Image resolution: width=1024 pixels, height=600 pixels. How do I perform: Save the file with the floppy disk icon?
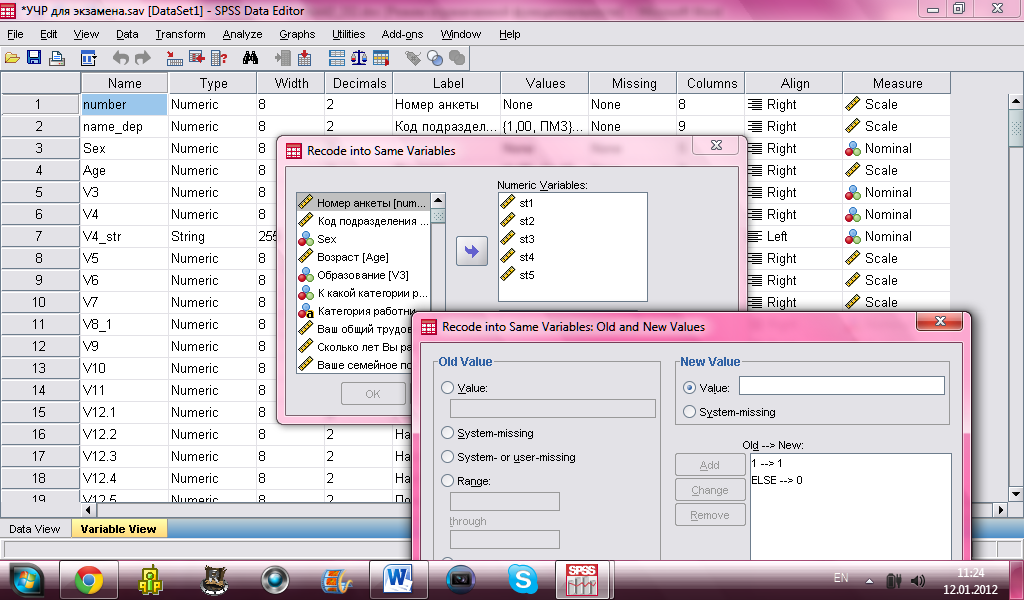[x=34, y=58]
